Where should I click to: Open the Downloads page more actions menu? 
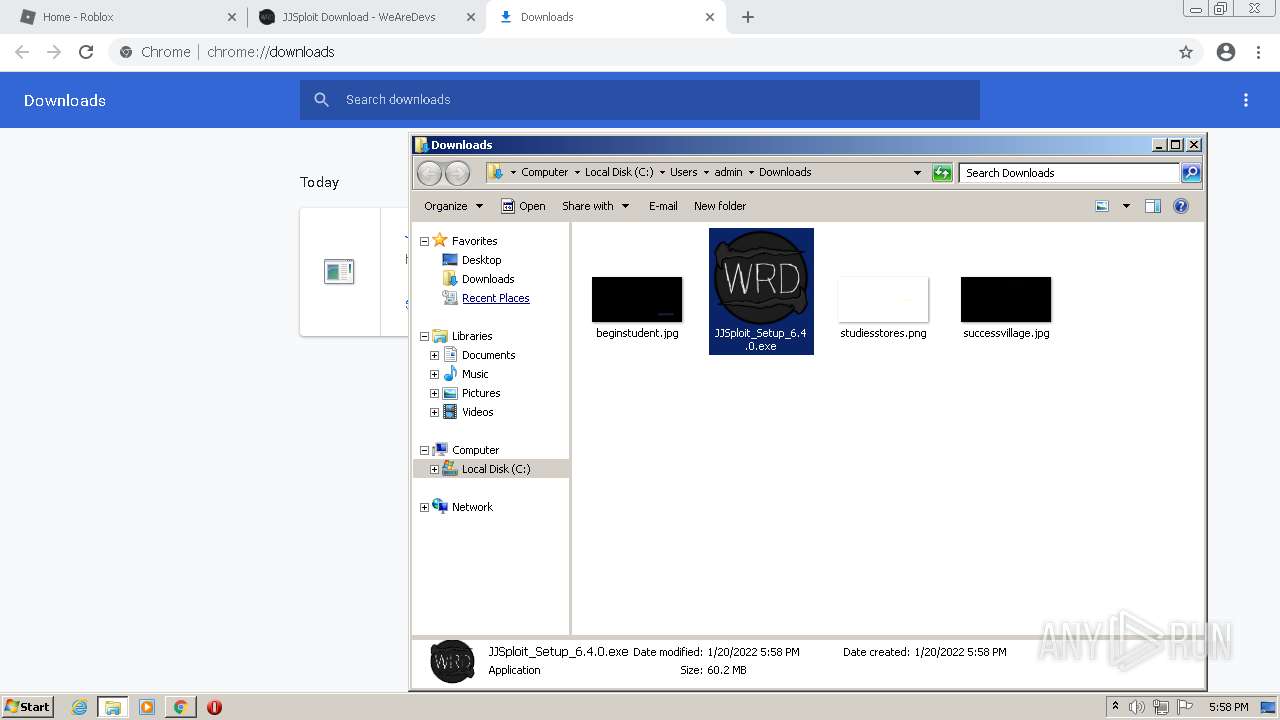pyautogui.click(x=1246, y=100)
